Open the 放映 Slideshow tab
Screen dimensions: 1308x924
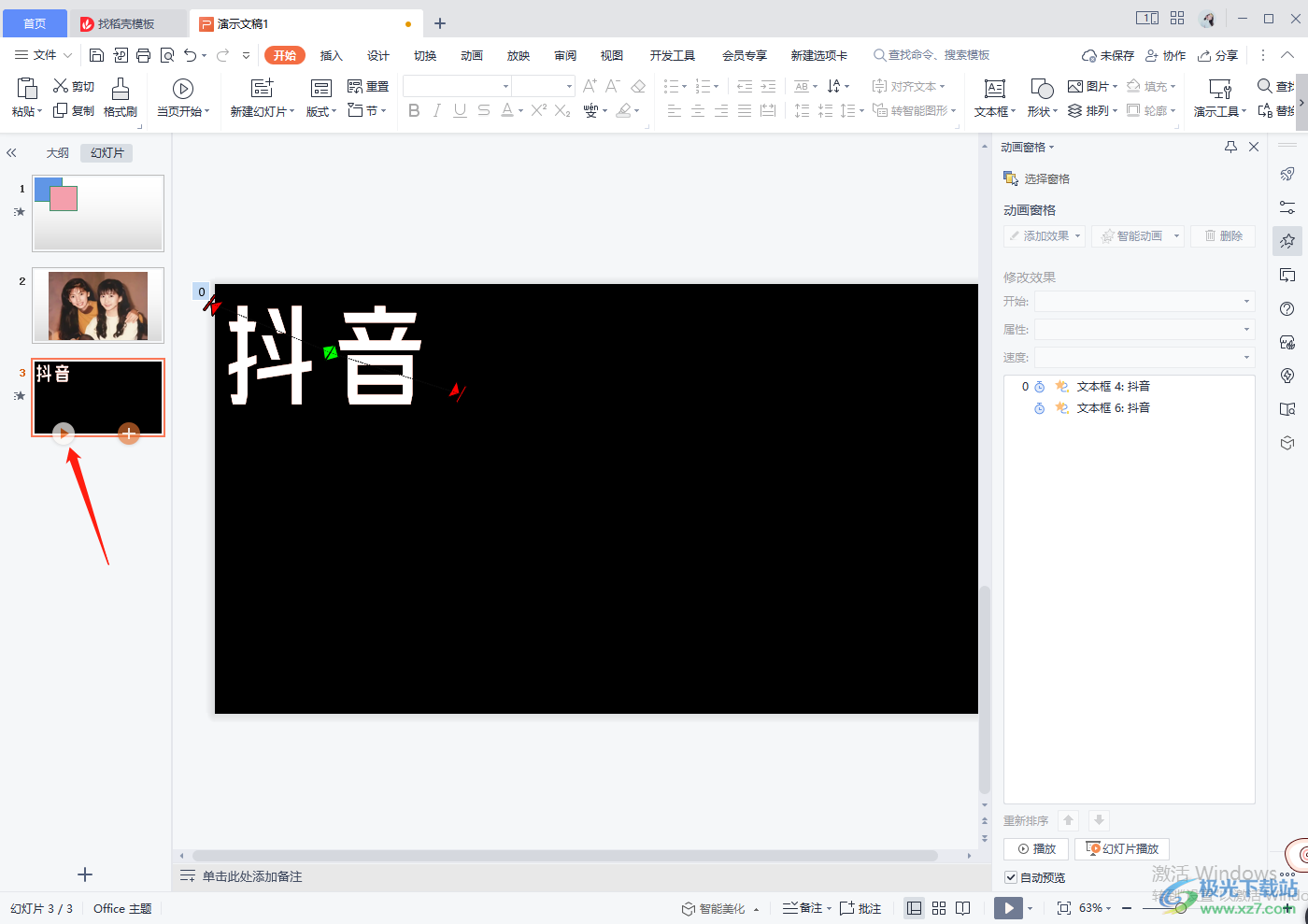coord(519,55)
